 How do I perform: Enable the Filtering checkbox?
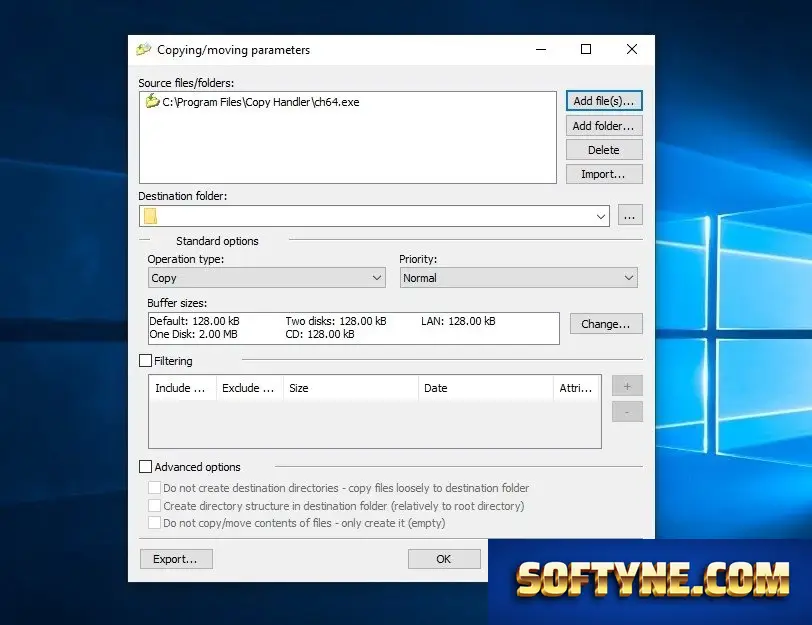tap(146, 361)
